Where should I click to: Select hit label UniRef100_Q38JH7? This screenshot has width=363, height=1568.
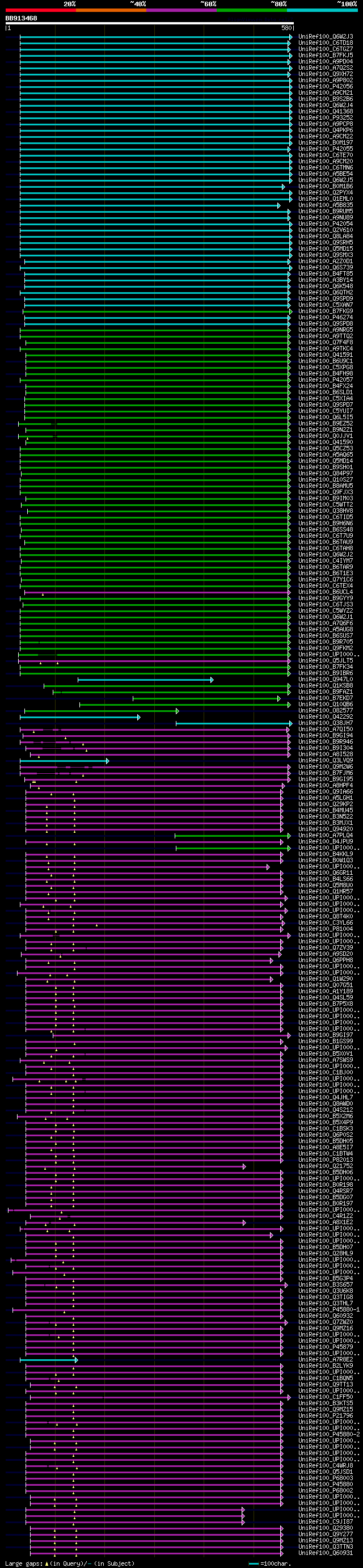point(325,723)
